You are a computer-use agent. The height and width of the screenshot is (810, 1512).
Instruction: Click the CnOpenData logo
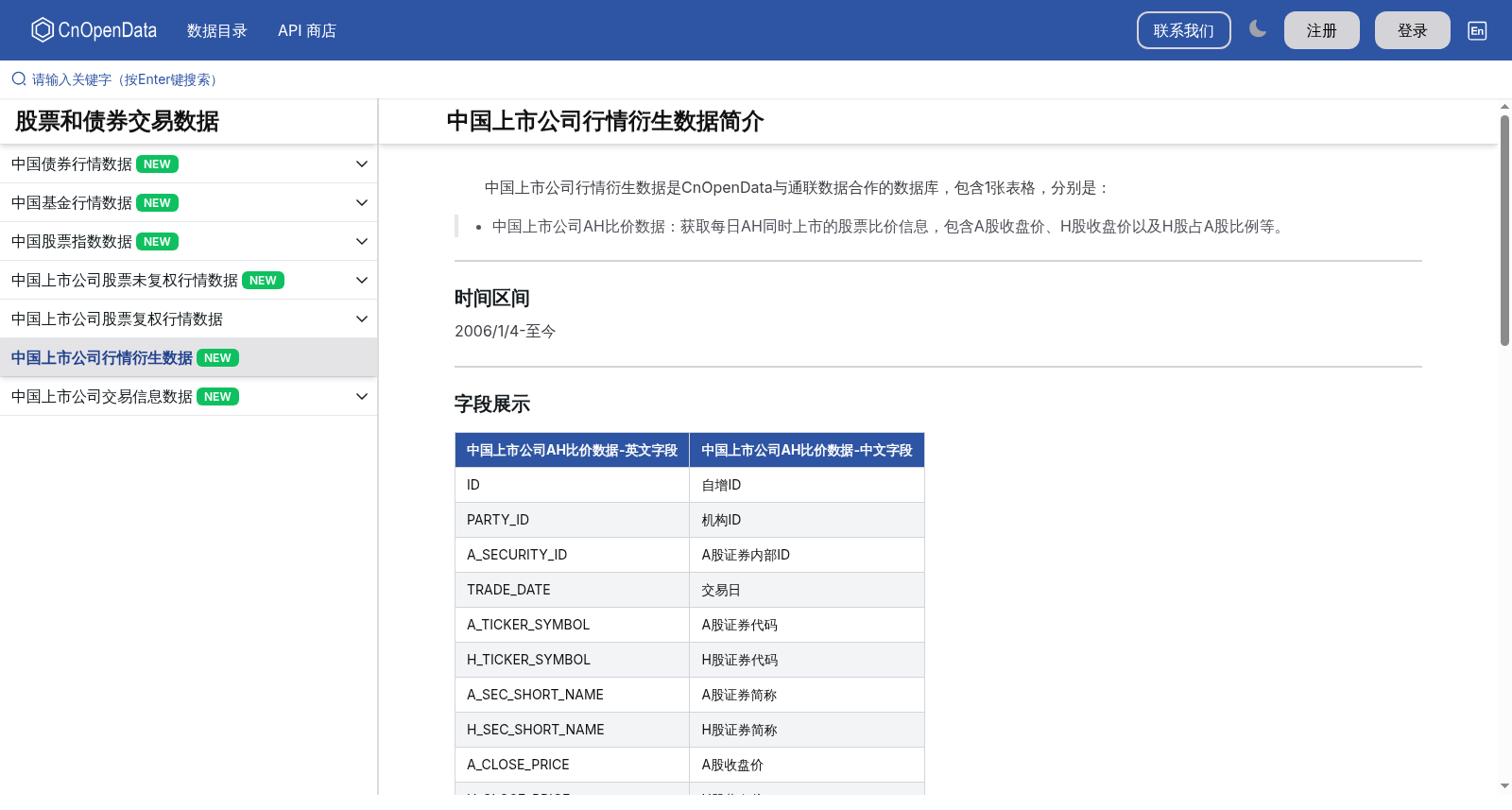pos(94,30)
